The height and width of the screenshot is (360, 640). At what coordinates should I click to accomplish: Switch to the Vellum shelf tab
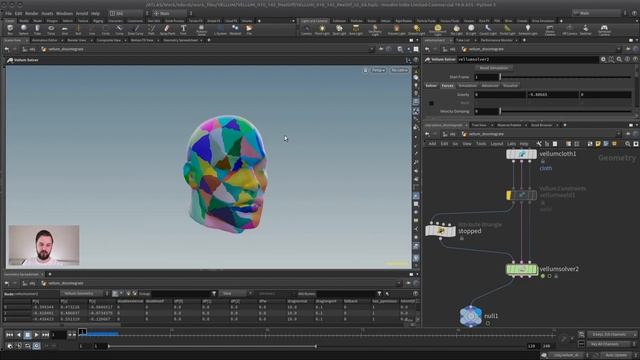tap(385, 20)
